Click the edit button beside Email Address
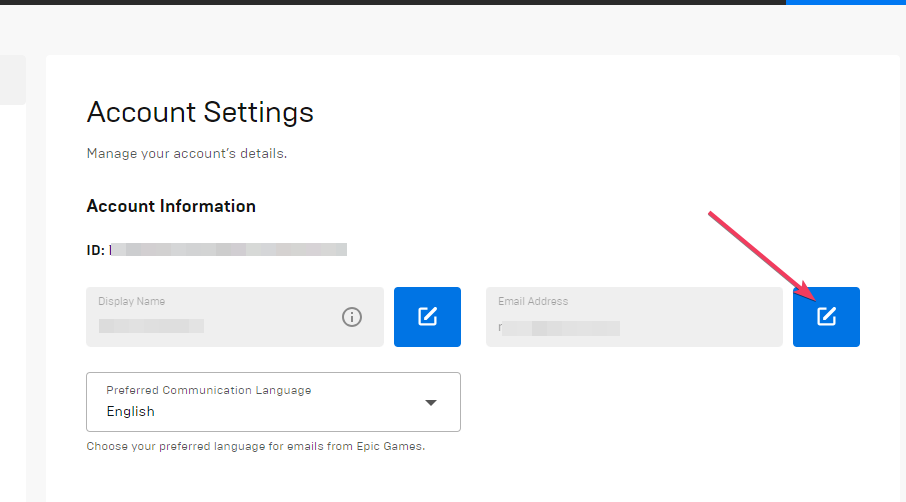The width and height of the screenshot is (906, 502). [x=826, y=317]
